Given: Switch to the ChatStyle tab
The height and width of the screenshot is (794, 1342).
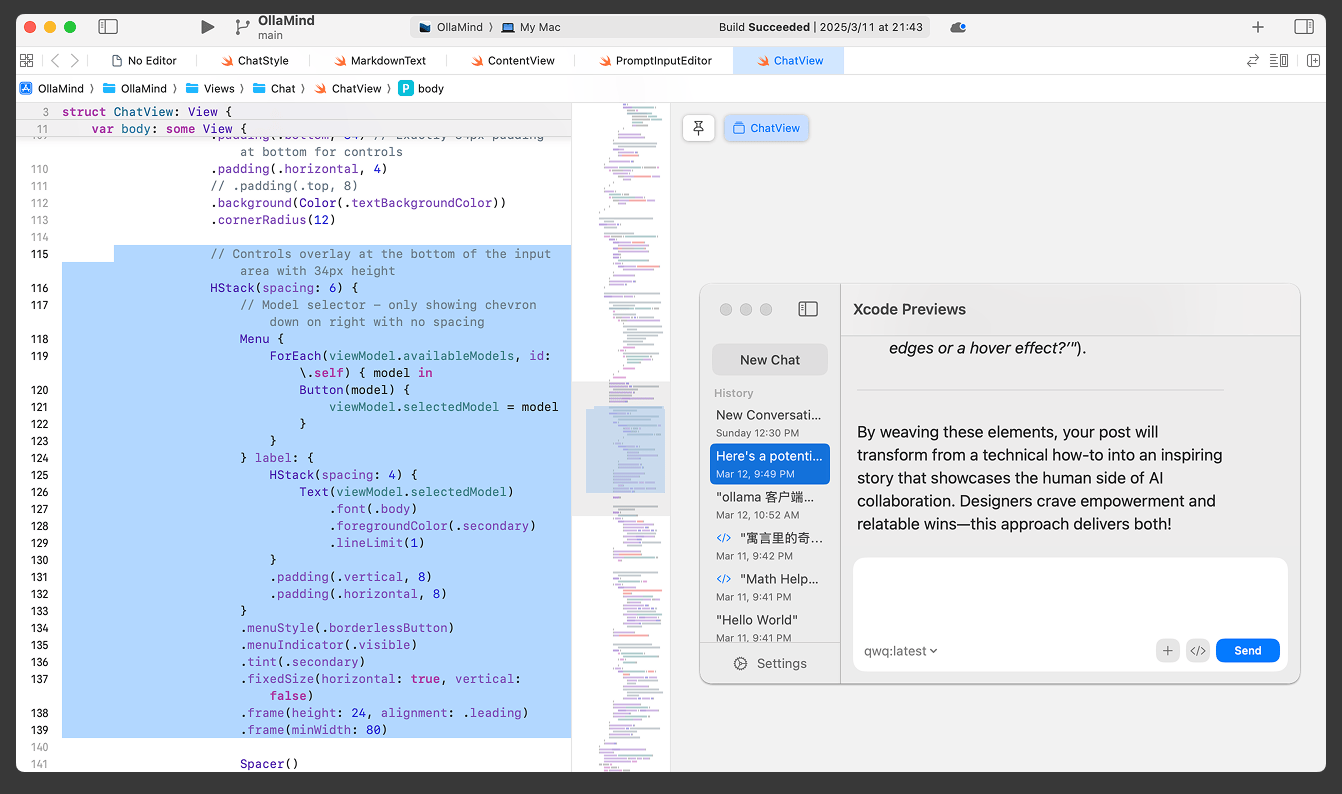Looking at the screenshot, I should click(x=255, y=60).
